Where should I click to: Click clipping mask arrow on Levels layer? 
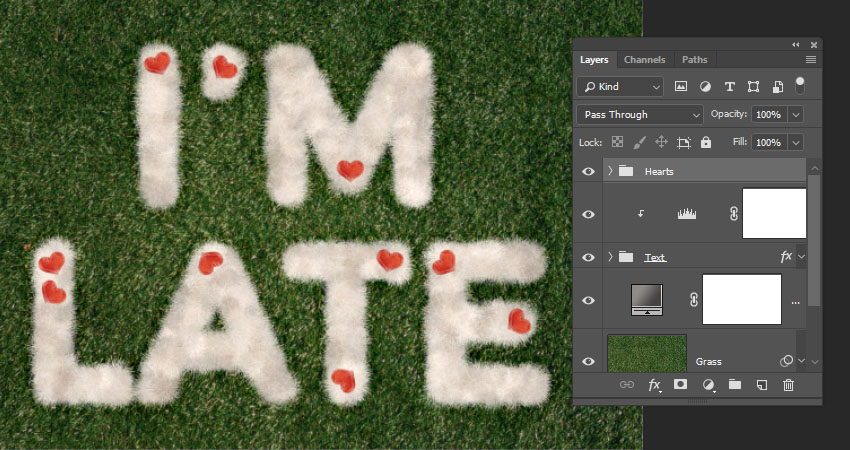click(x=641, y=214)
